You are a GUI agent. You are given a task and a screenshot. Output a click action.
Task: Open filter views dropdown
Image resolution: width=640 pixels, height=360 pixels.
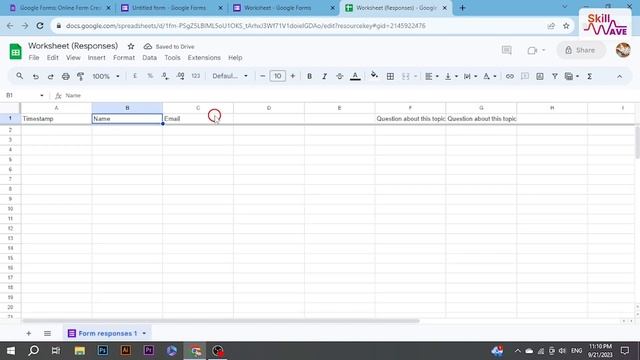coord(571,76)
